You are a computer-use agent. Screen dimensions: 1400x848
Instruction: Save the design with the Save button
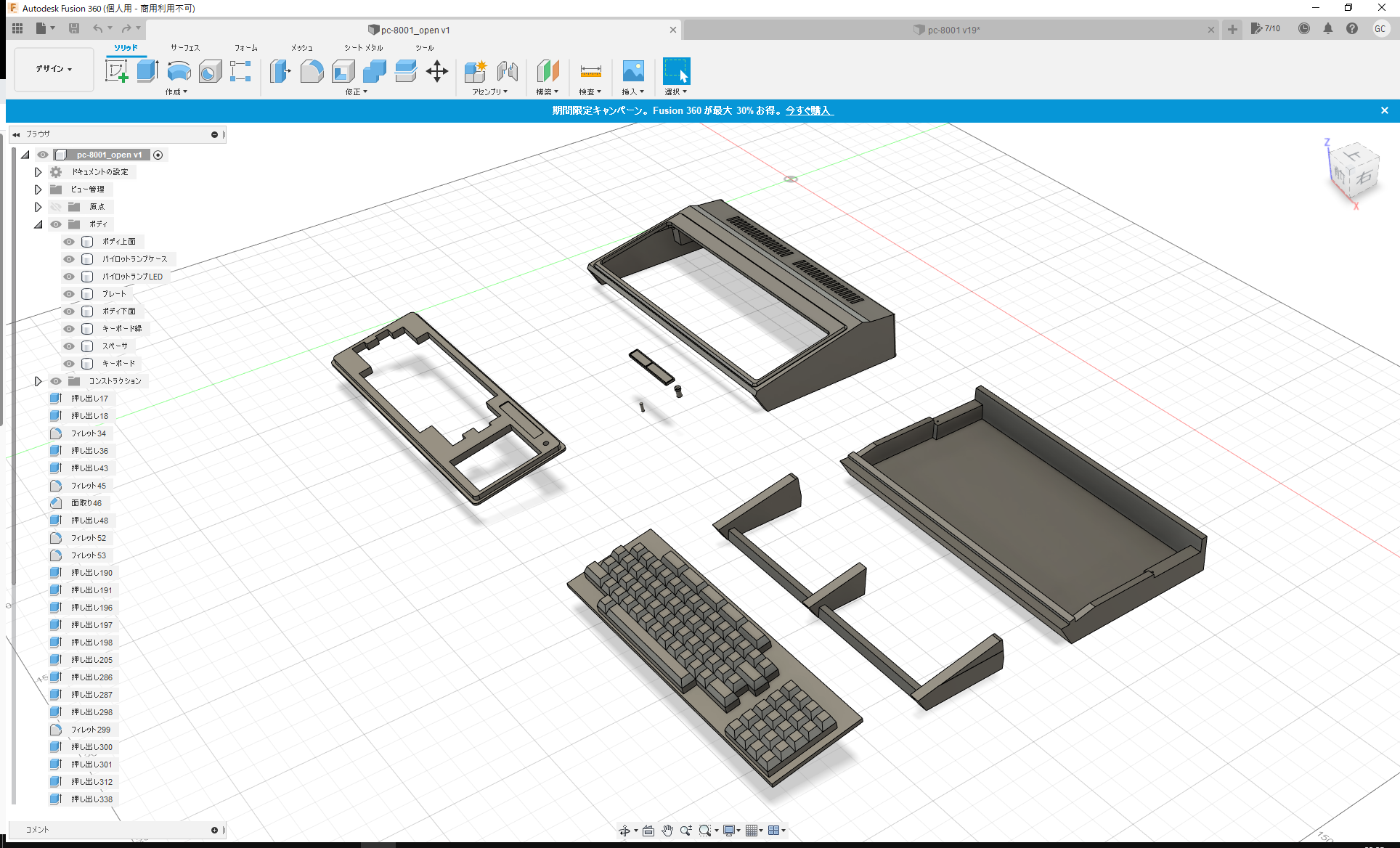coord(73,28)
